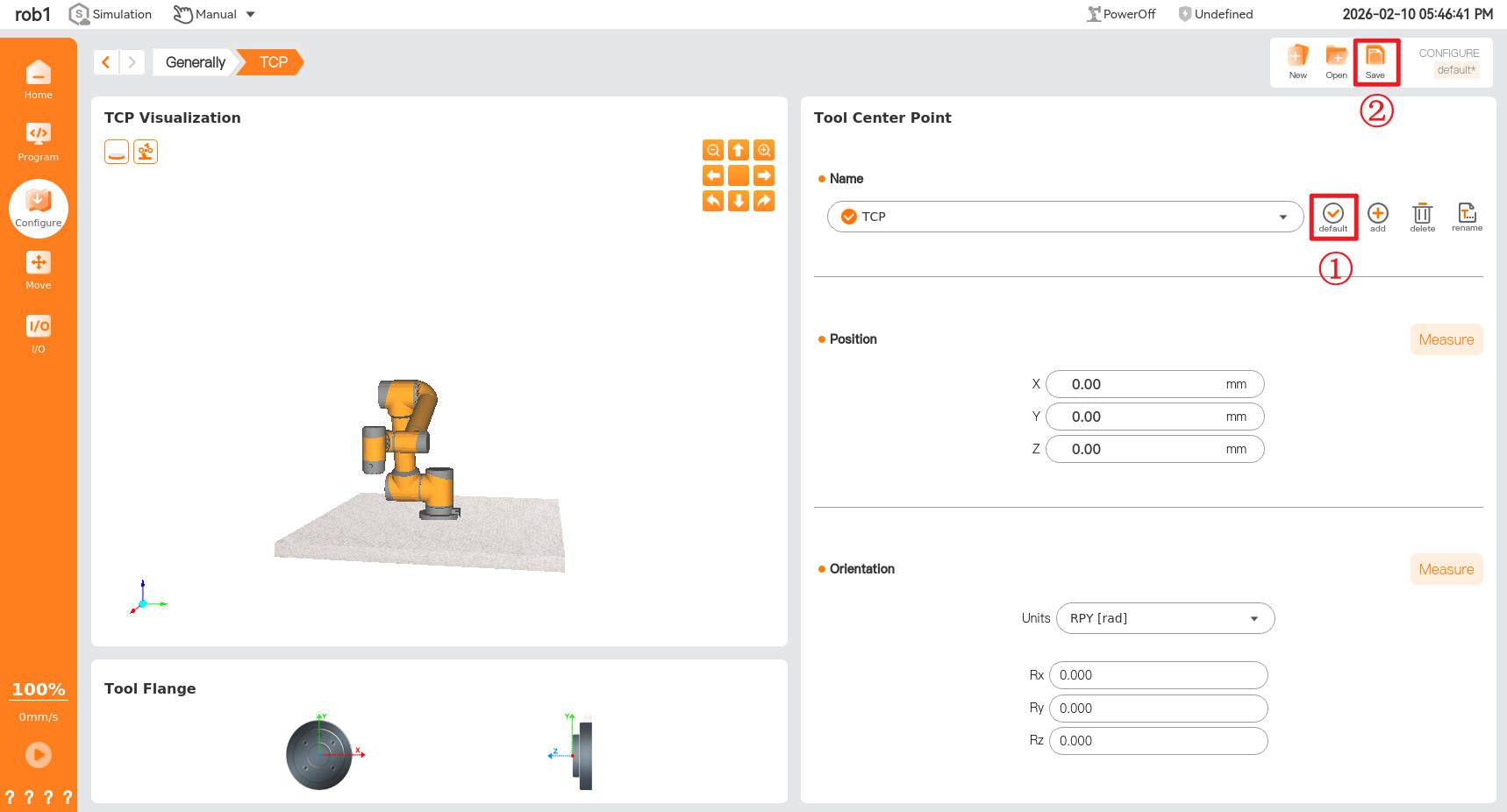Delete the selected TCP

tap(1422, 216)
